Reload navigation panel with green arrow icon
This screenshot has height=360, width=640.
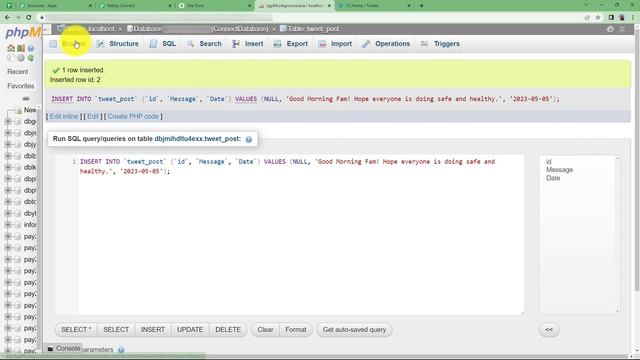point(31,58)
